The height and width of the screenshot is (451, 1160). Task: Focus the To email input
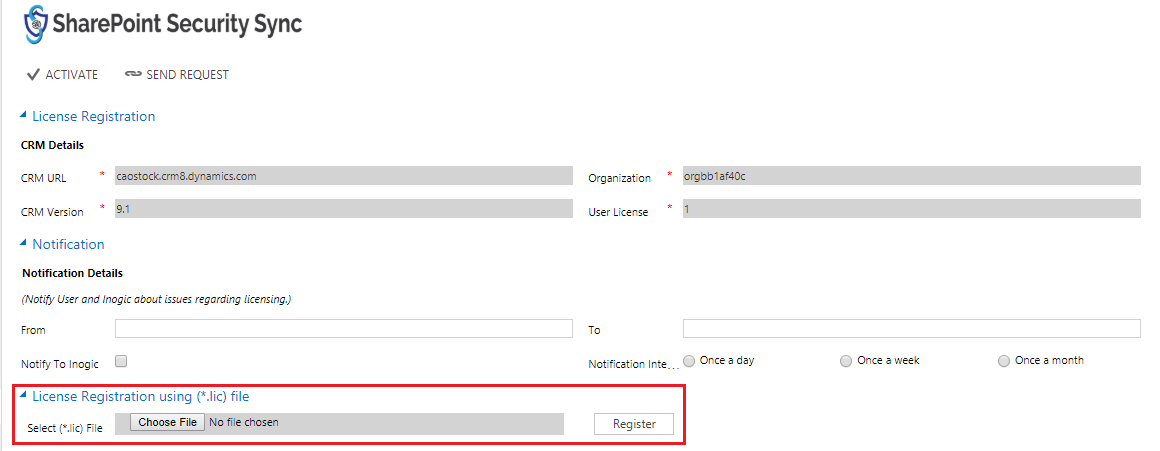(911, 329)
